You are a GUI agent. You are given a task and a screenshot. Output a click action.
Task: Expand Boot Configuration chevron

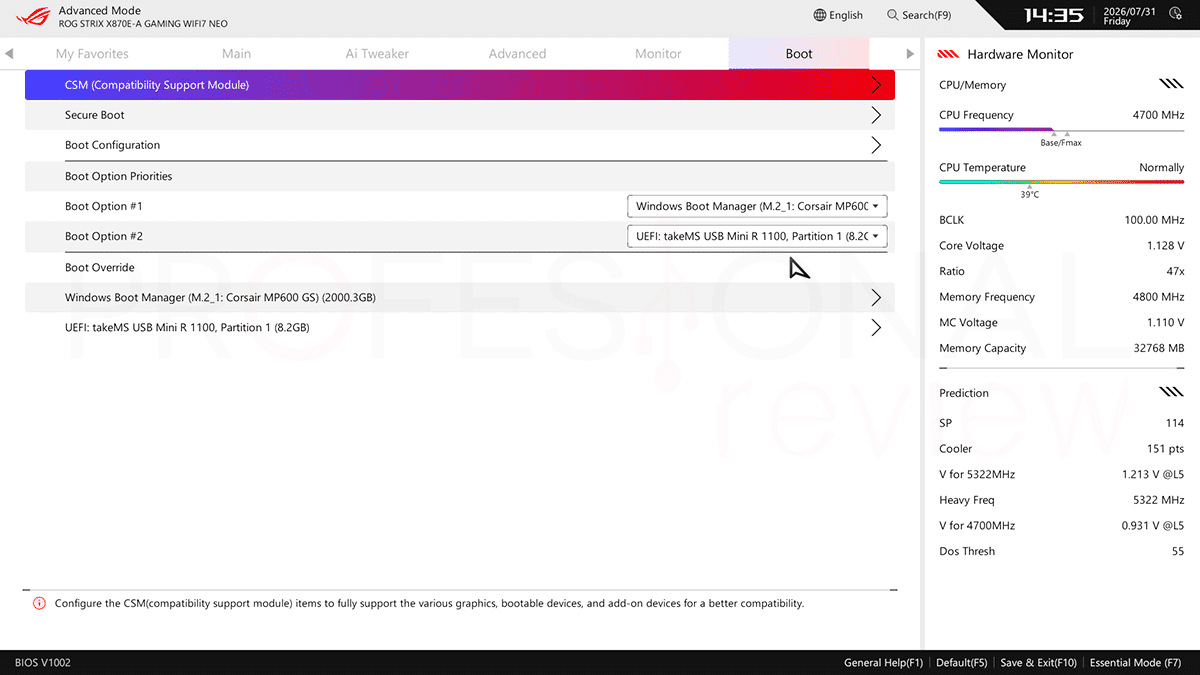[876, 145]
